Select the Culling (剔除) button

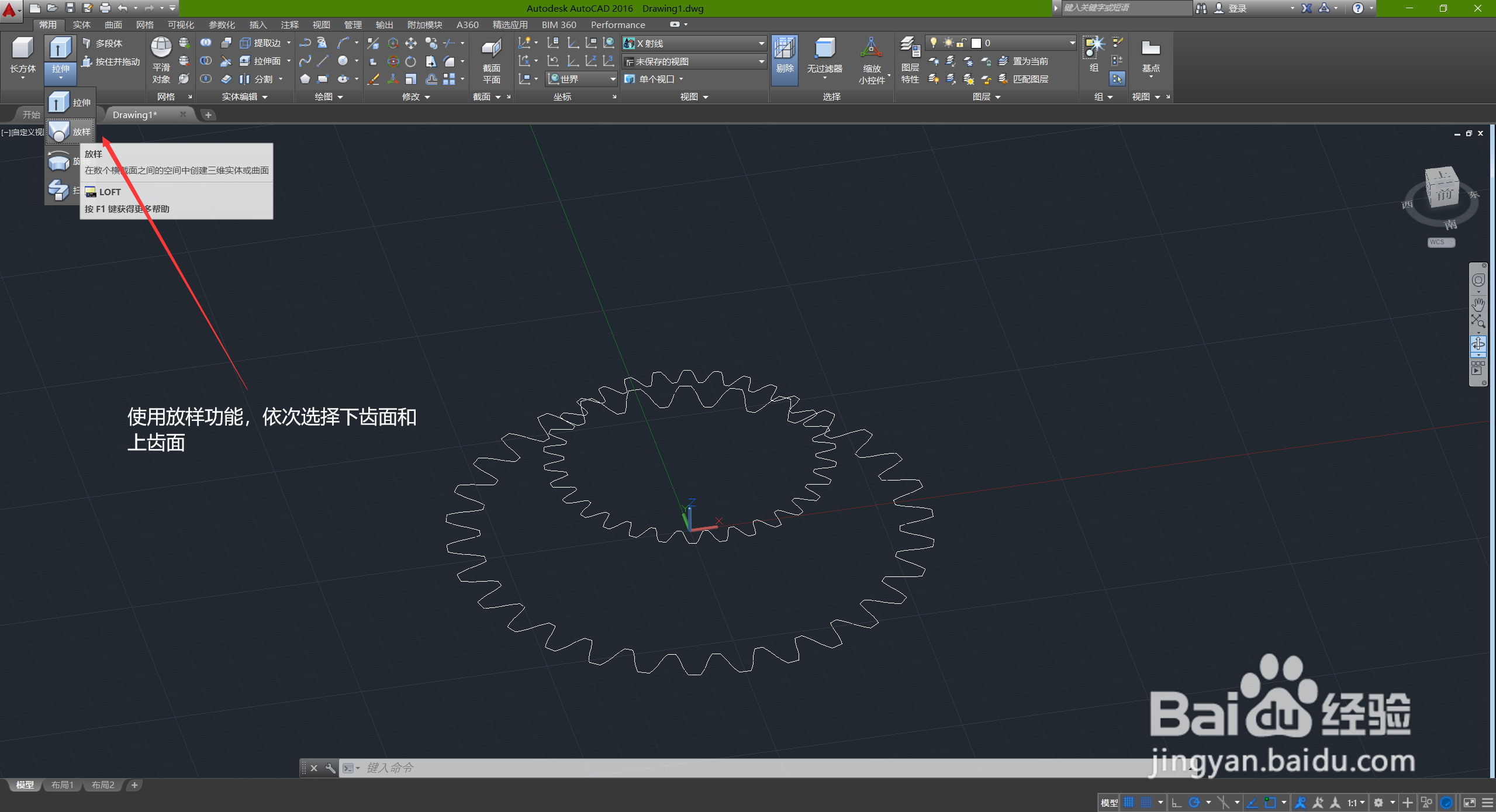coord(784,58)
